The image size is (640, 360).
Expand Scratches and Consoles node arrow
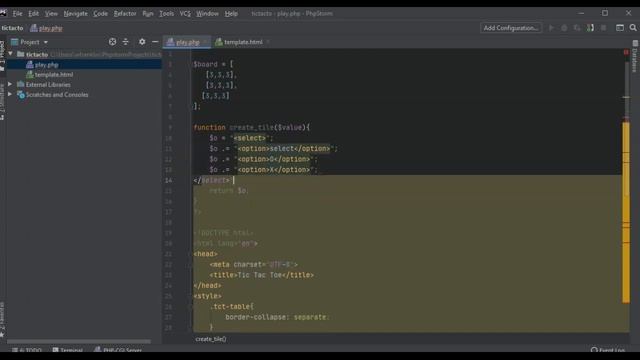point(10,94)
